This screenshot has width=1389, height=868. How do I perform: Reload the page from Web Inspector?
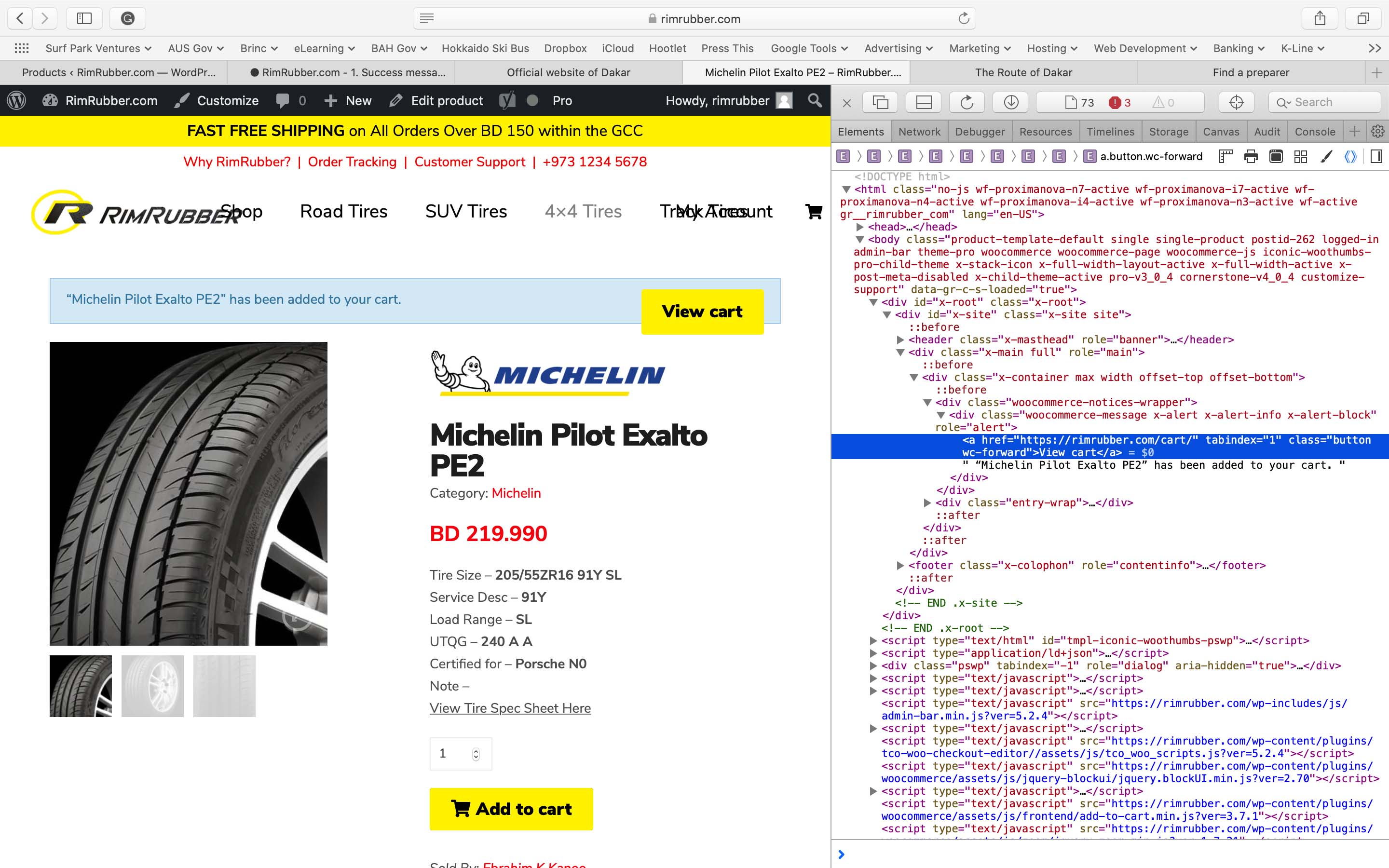[967, 102]
